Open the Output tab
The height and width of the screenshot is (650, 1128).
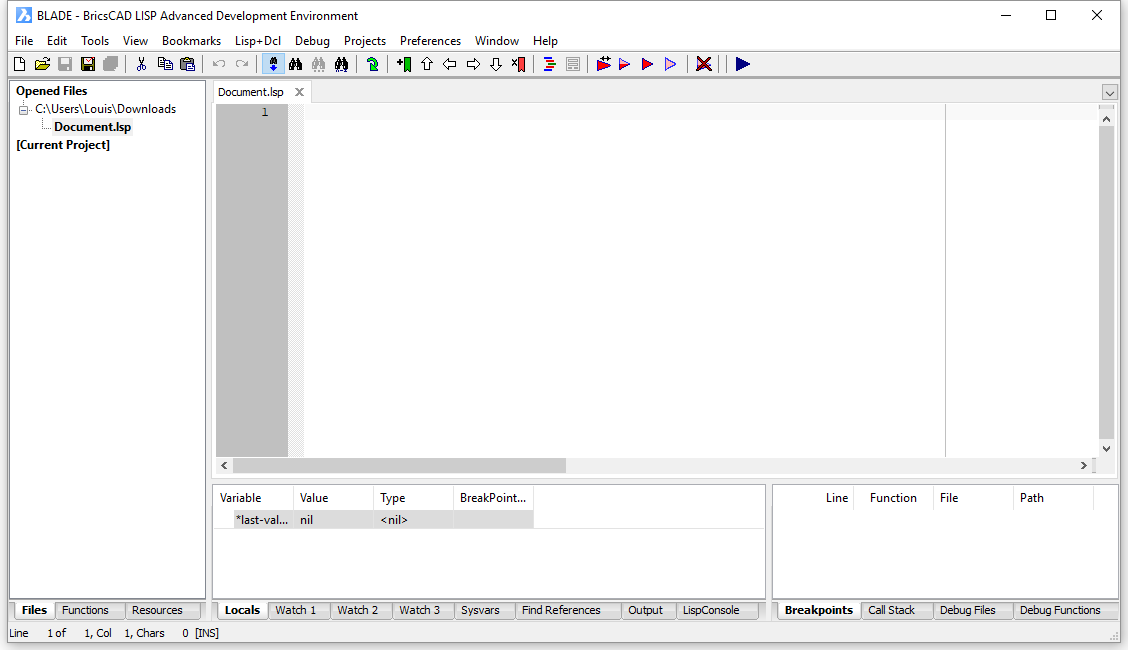645,610
